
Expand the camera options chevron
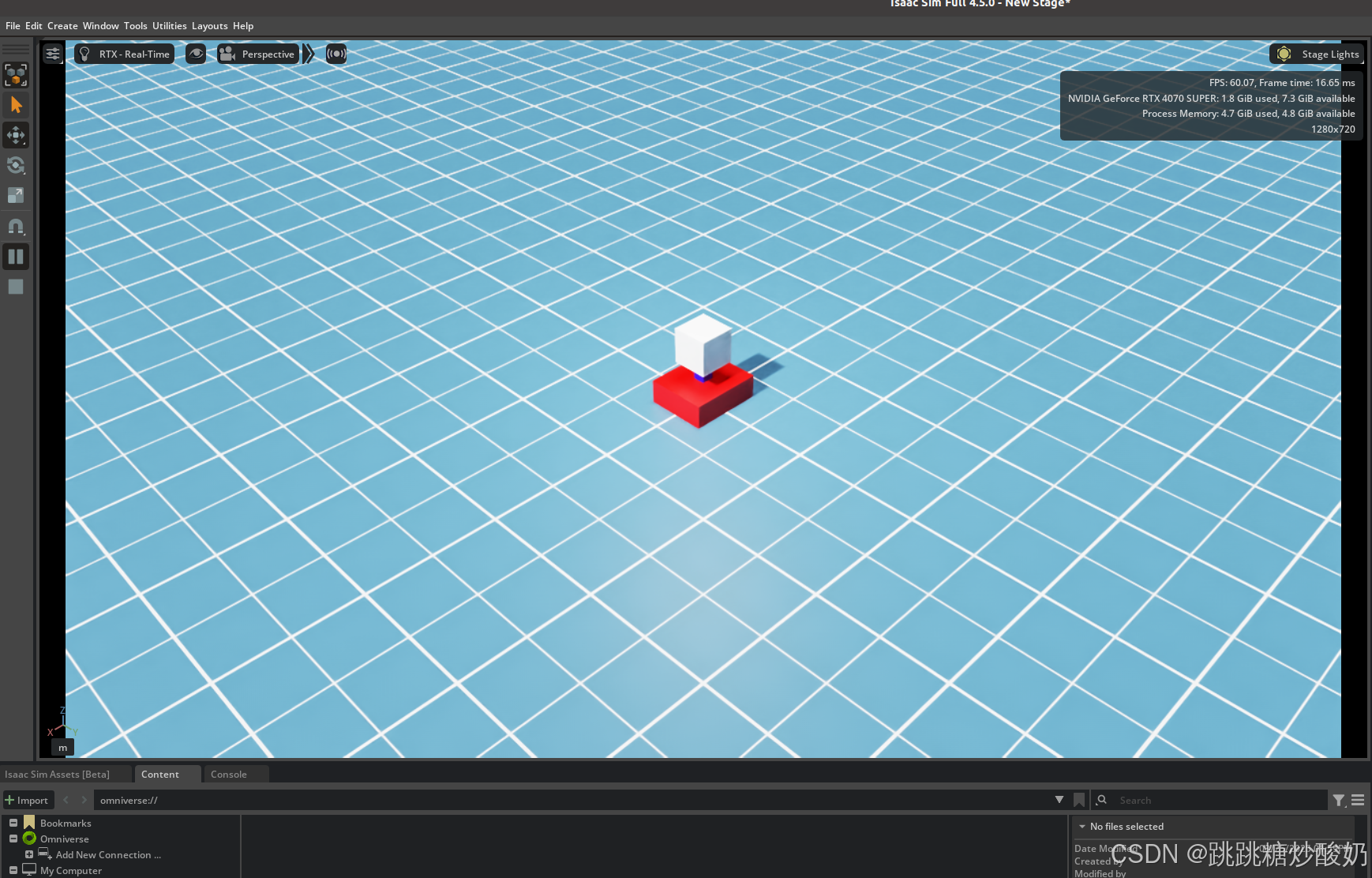coord(309,54)
